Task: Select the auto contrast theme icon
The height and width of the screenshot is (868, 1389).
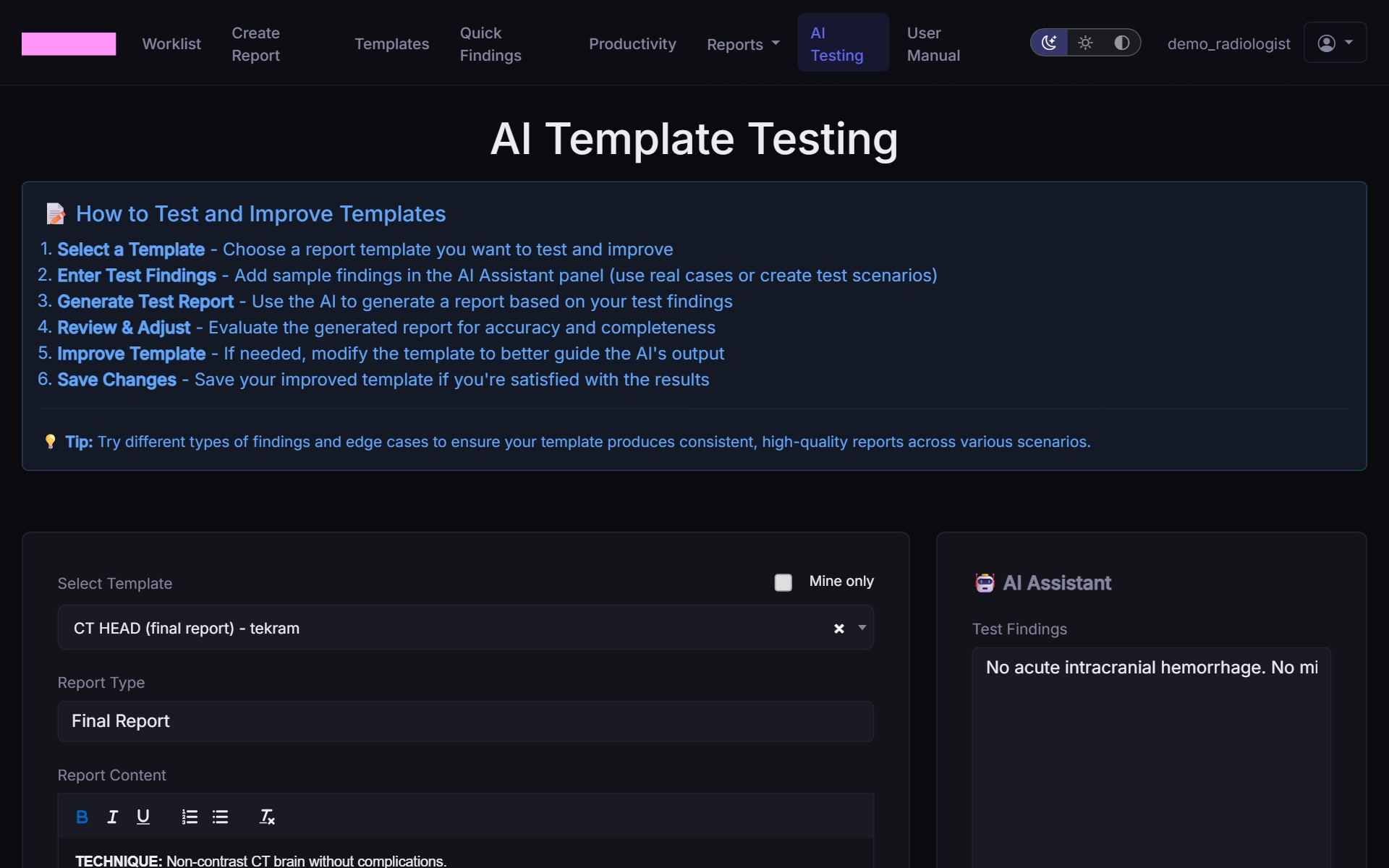Action: coord(1121,43)
